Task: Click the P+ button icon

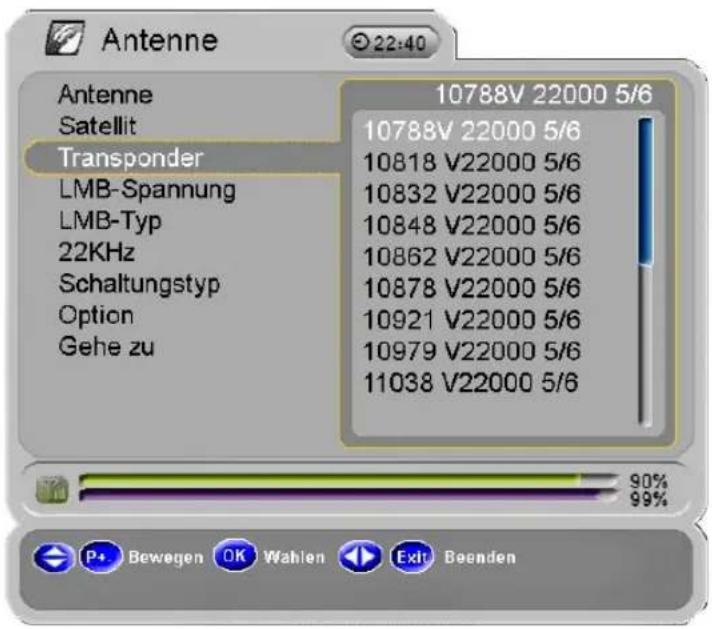Action: [100, 557]
